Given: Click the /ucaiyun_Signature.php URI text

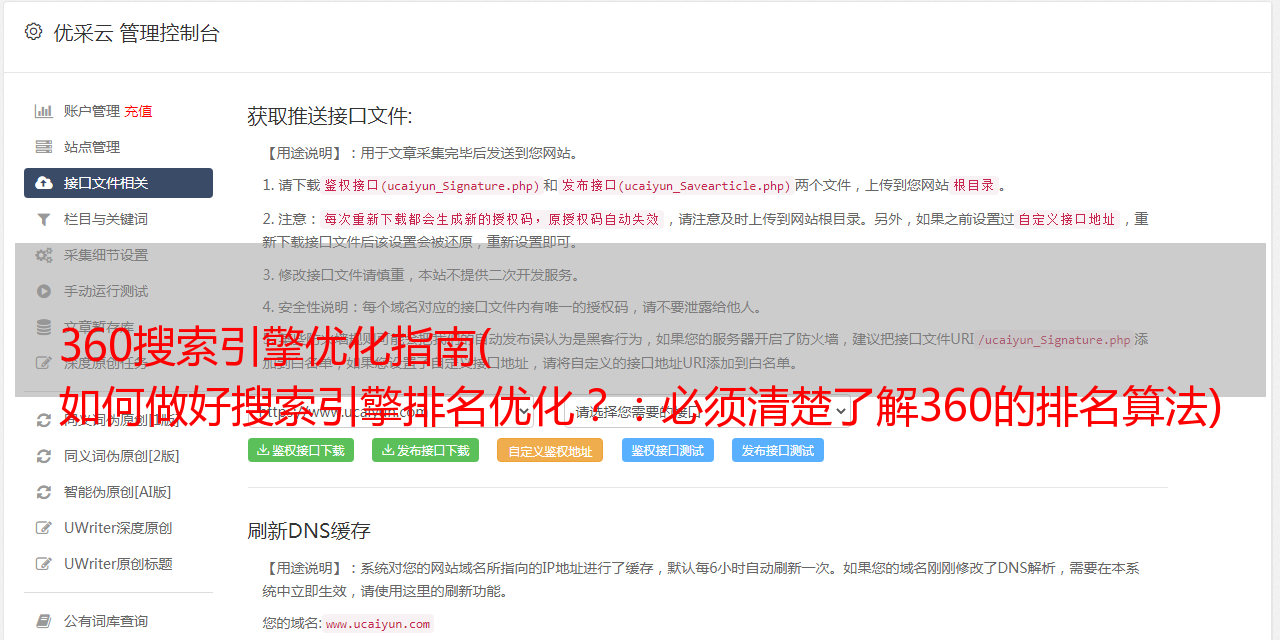Looking at the screenshot, I should 1054,339.
